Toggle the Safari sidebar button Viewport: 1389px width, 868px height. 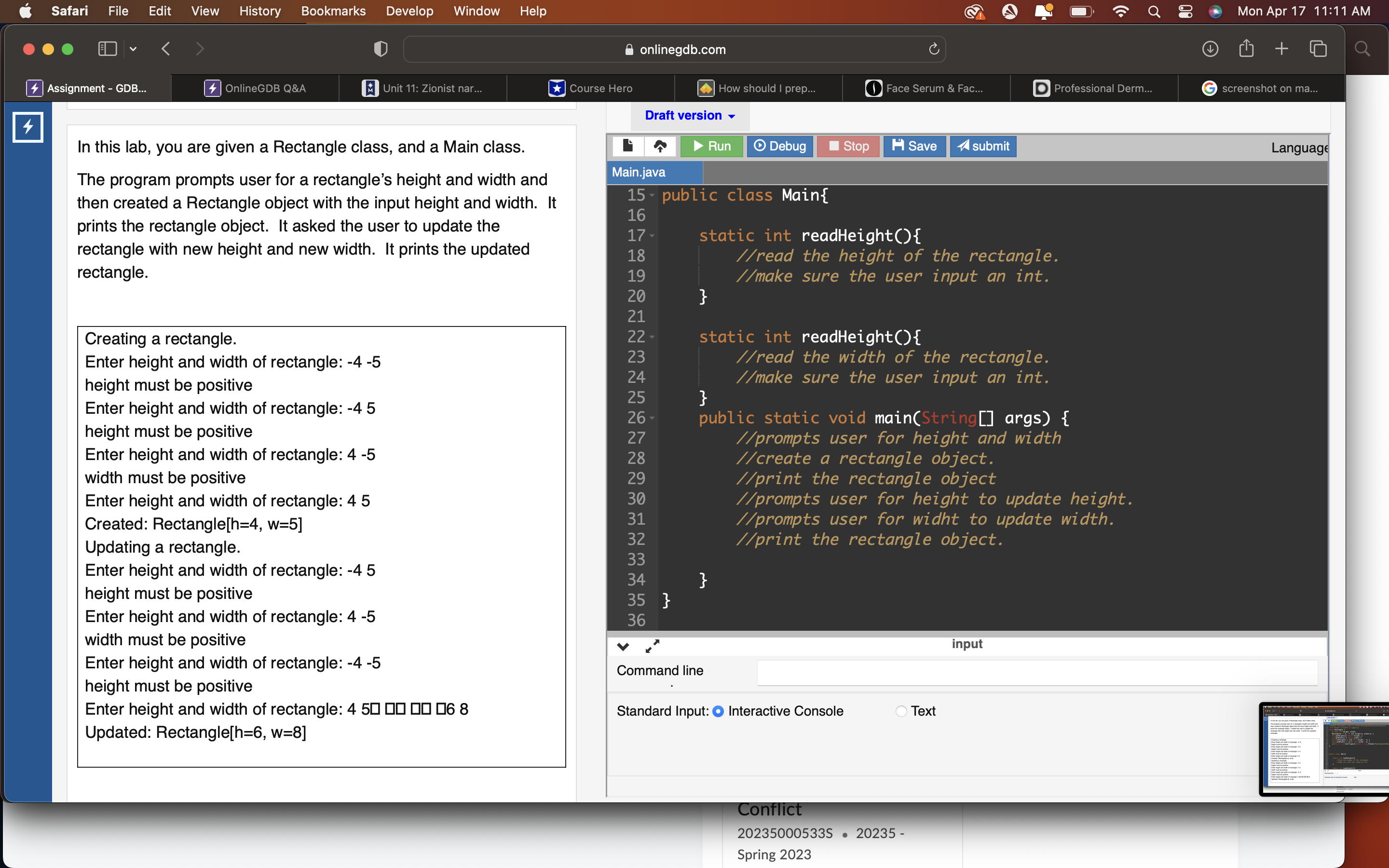tap(108, 49)
